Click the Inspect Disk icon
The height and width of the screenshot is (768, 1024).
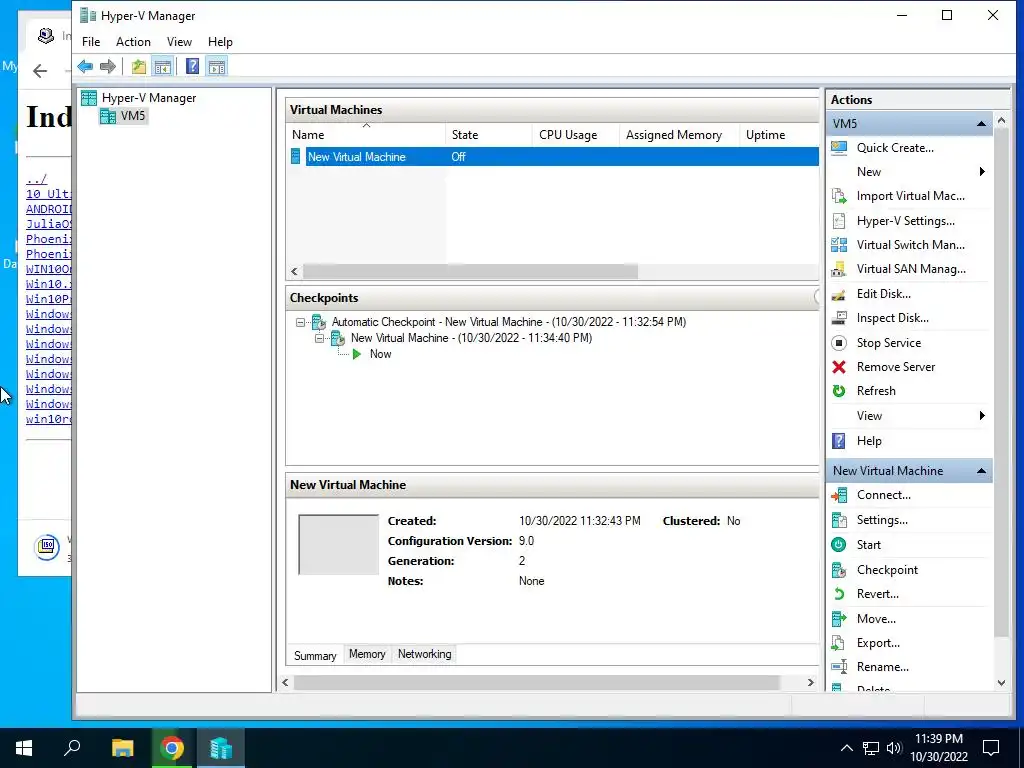[x=839, y=318]
